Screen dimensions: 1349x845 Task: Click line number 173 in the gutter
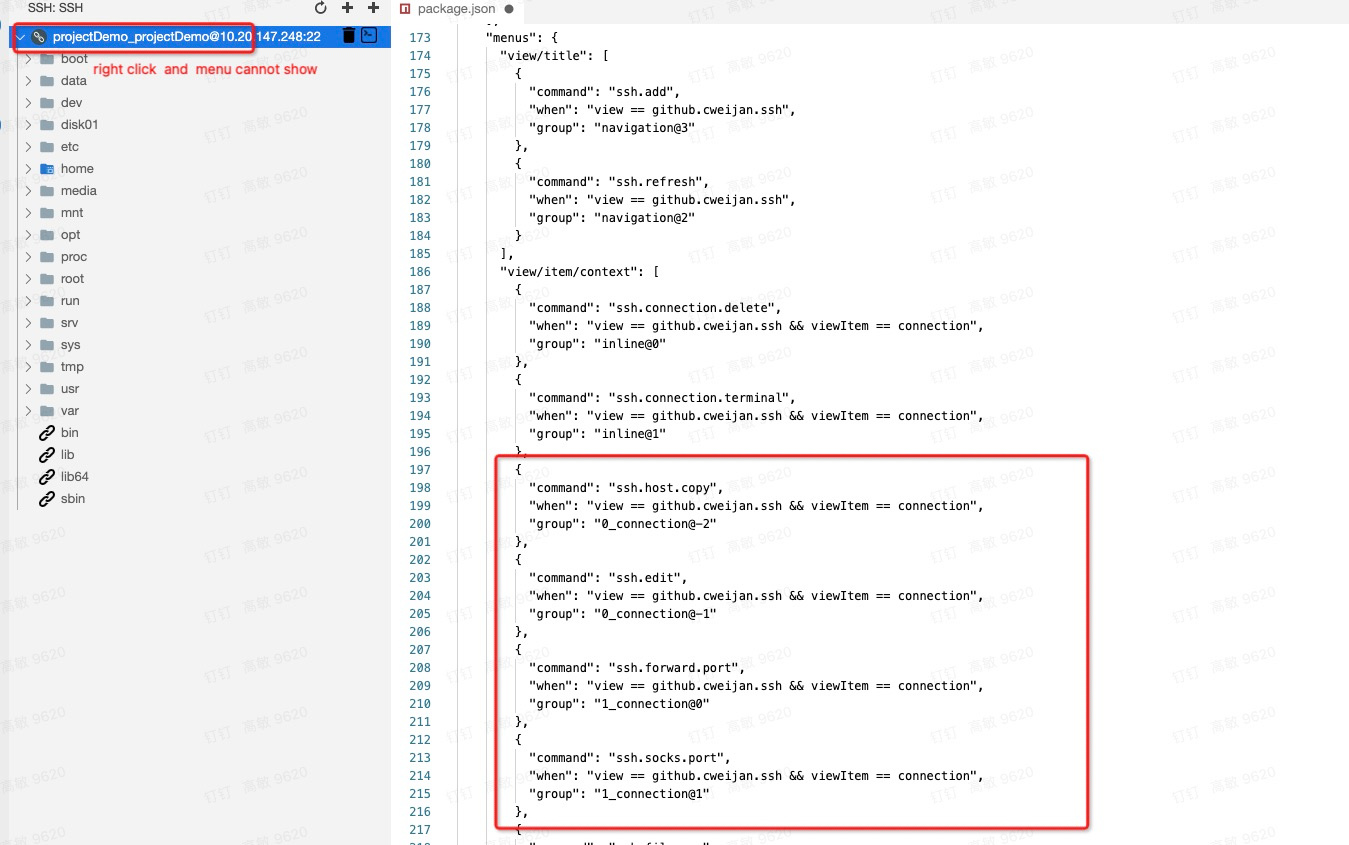click(x=420, y=38)
